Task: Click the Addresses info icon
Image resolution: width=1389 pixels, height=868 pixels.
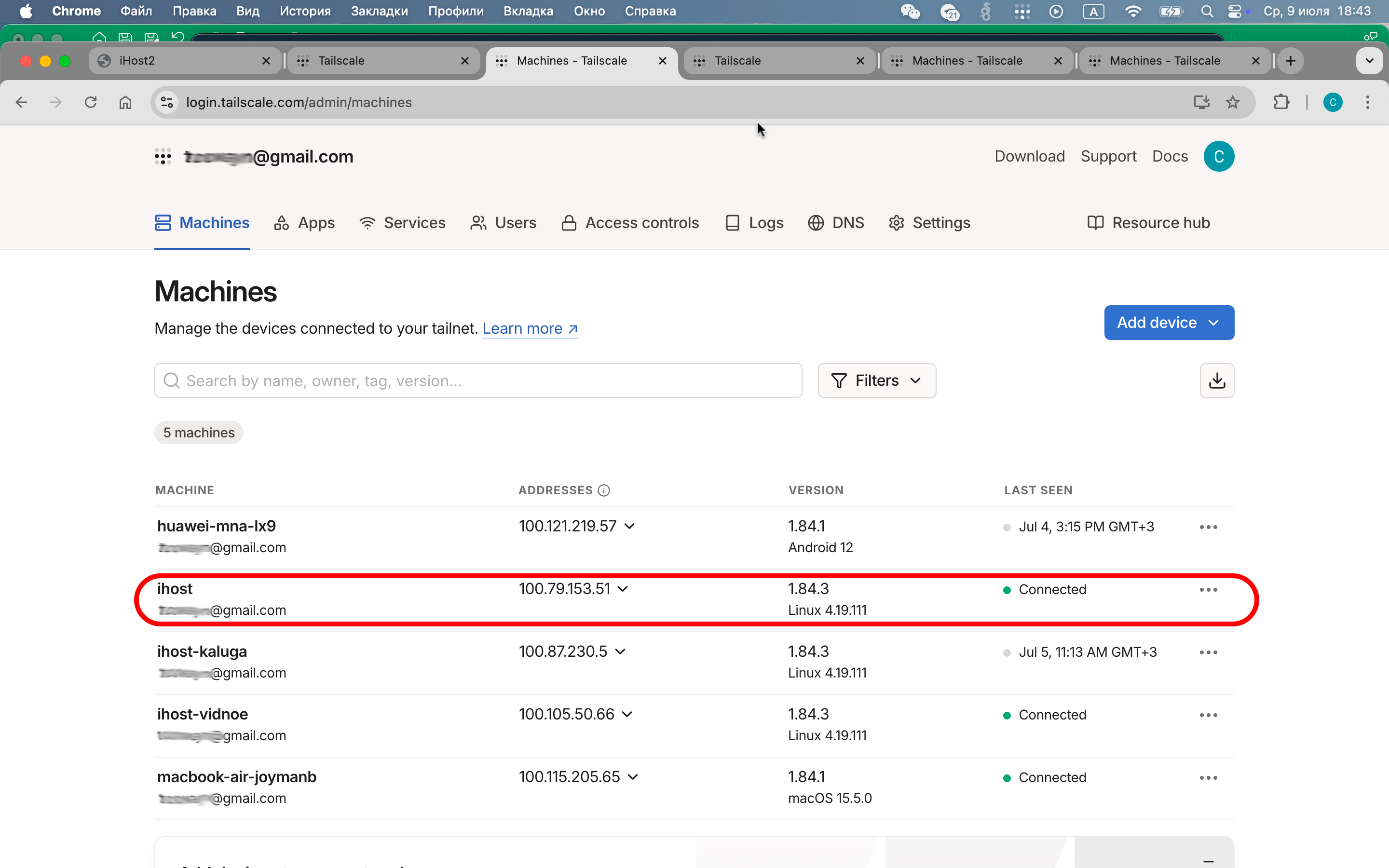Action: (x=604, y=490)
